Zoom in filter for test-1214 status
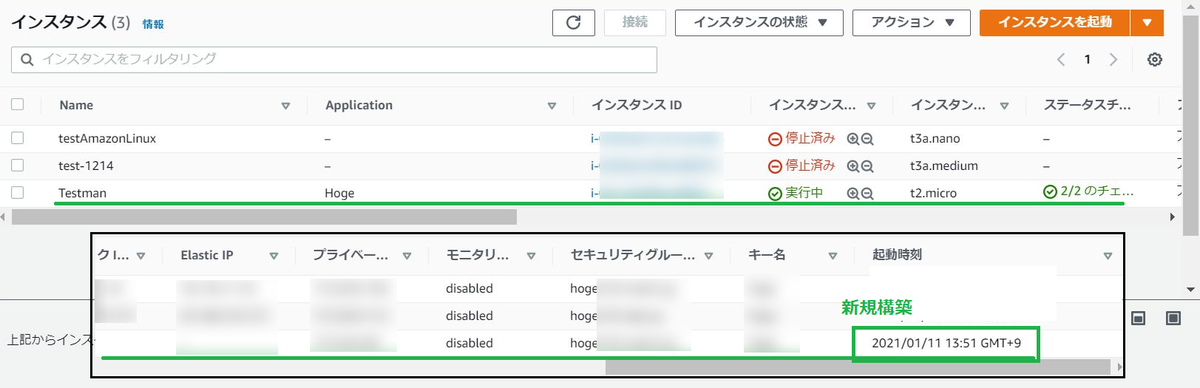 tap(853, 166)
